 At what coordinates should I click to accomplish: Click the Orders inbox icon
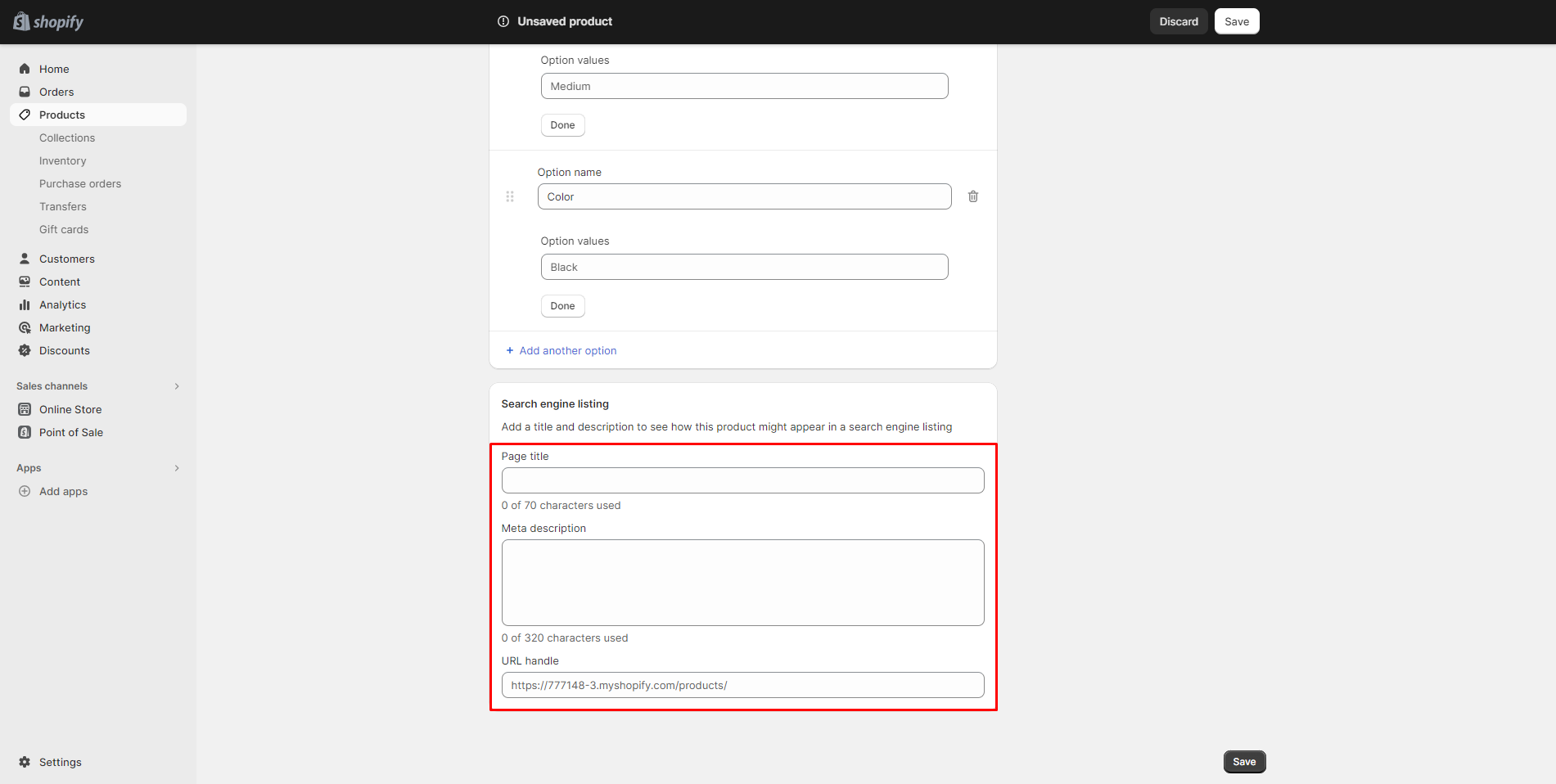[25, 92]
